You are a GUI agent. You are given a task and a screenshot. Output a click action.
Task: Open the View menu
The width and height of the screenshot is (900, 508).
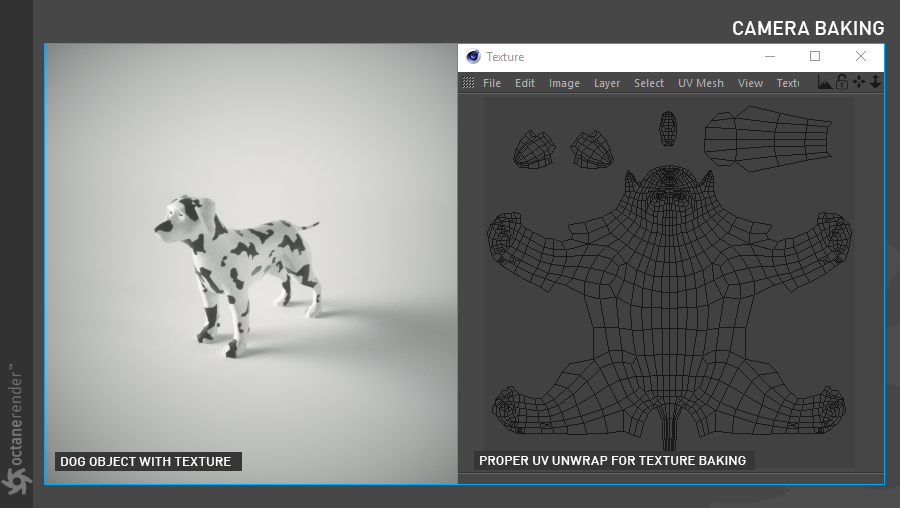click(750, 83)
